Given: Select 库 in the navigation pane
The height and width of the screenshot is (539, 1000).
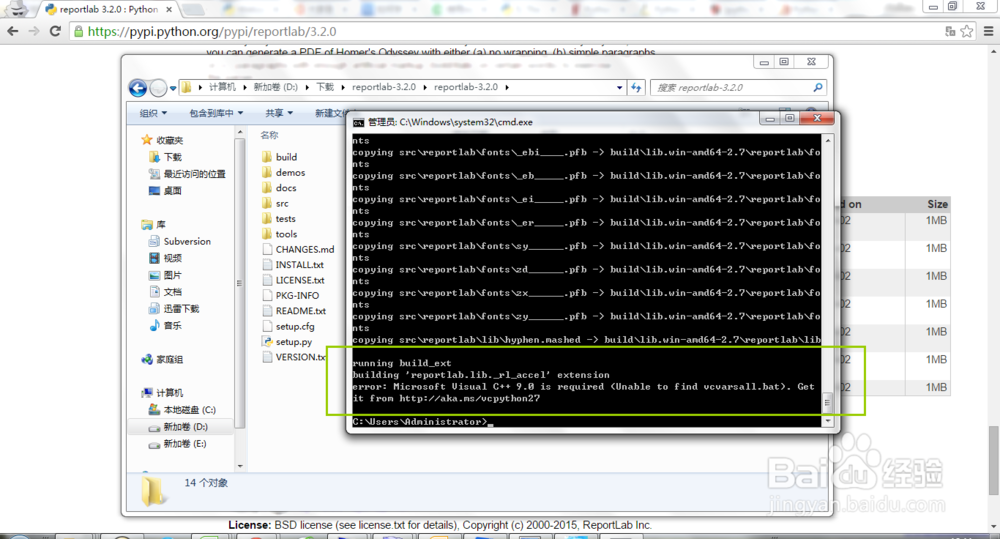Looking at the screenshot, I should (161, 225).
